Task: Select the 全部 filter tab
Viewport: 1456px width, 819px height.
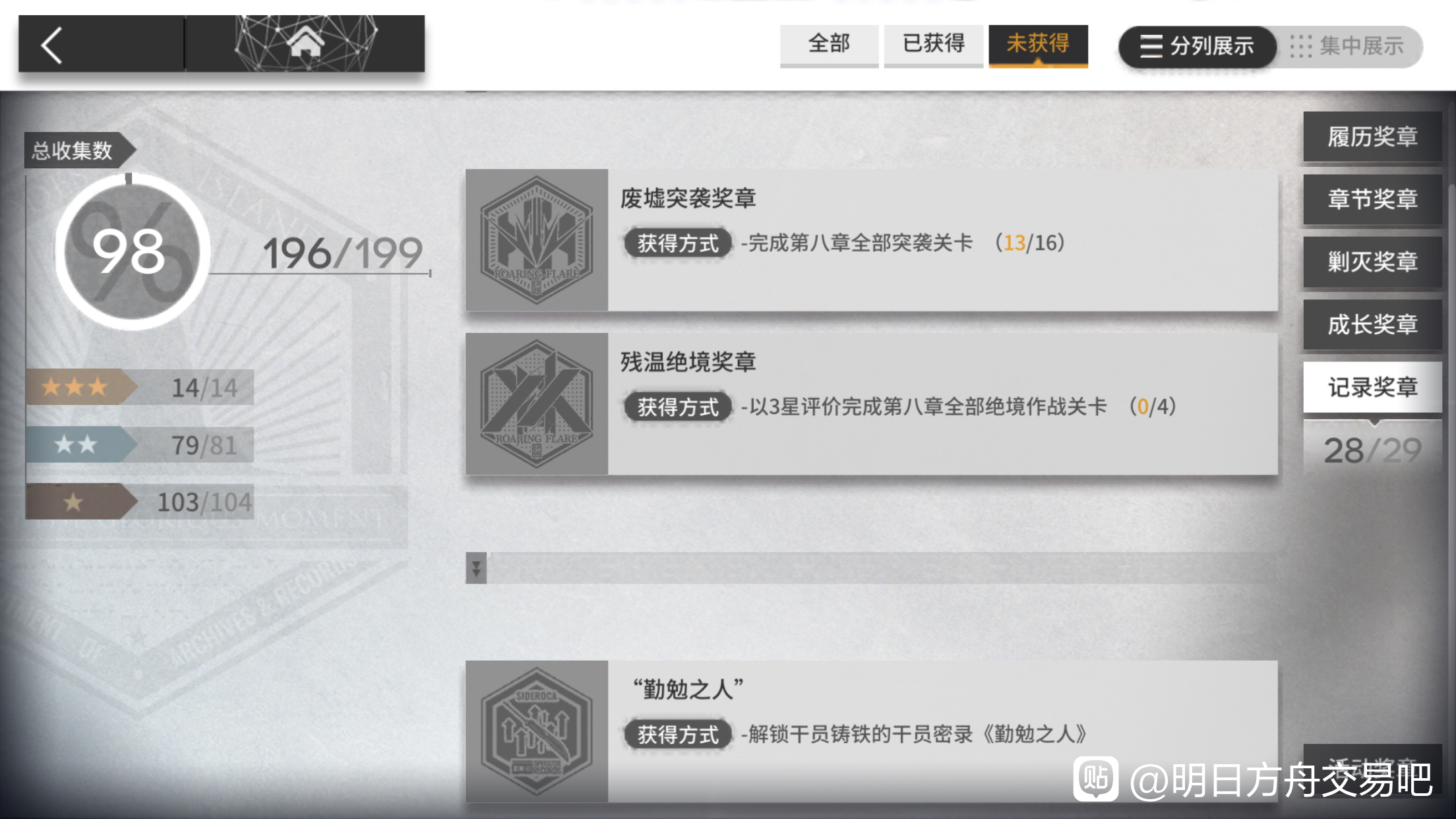Action: 829,45
